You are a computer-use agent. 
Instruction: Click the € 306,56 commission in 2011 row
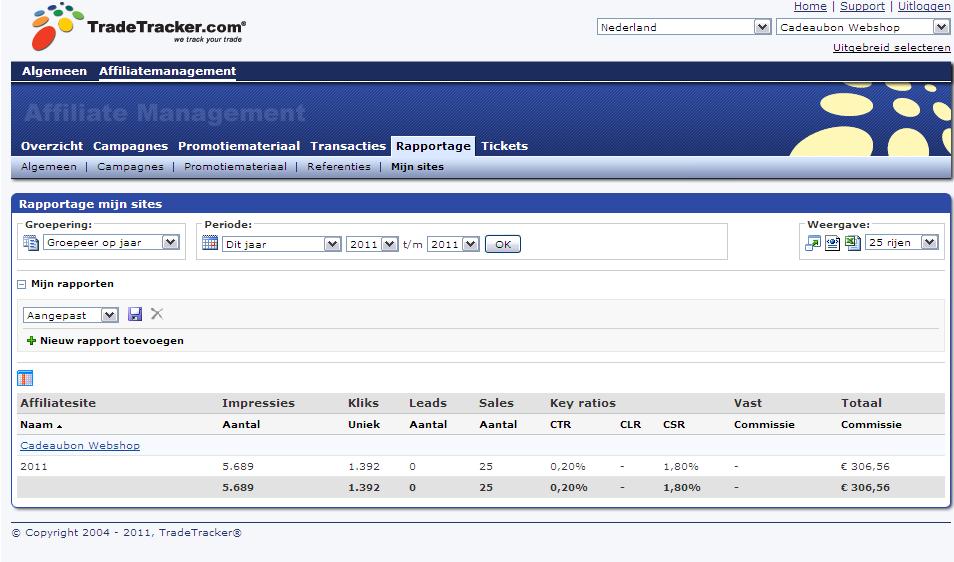click(x=865, y=467)
